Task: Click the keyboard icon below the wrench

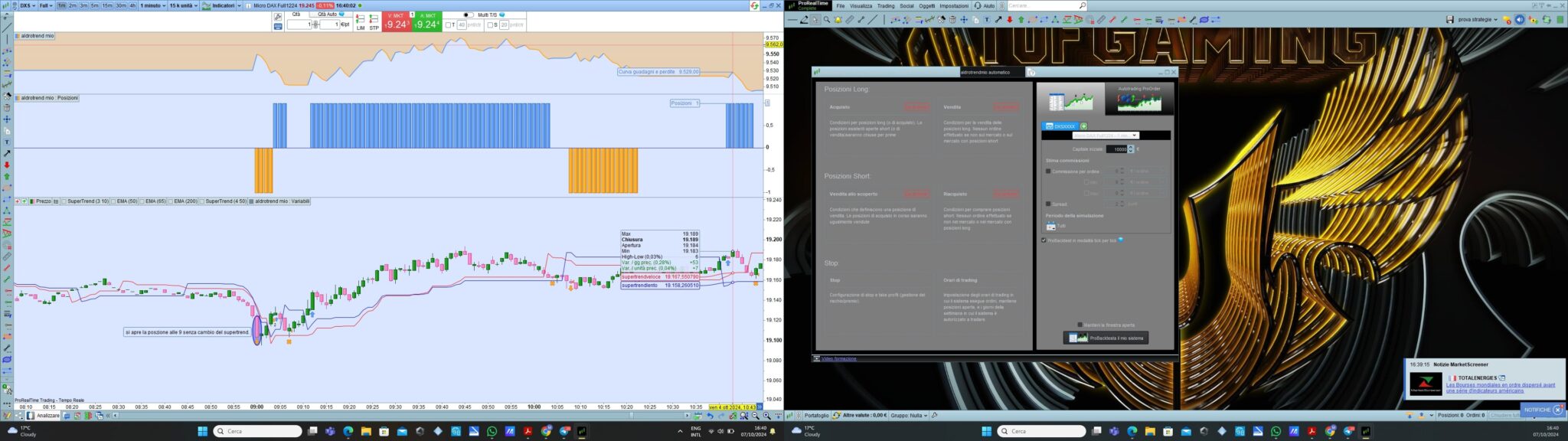Action: coord(278,27)
